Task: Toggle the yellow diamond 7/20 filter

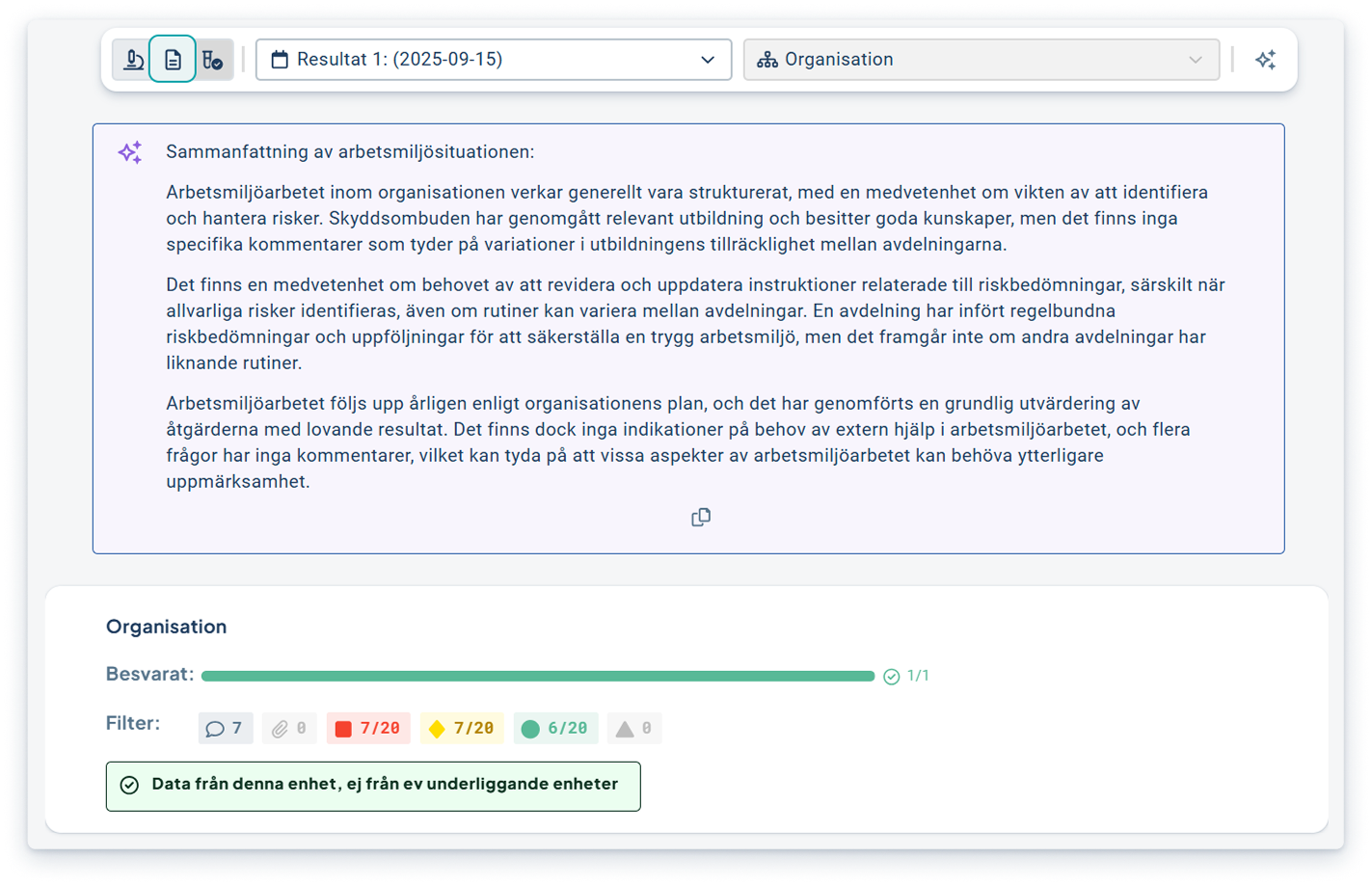Action: [x=462, y=729]
